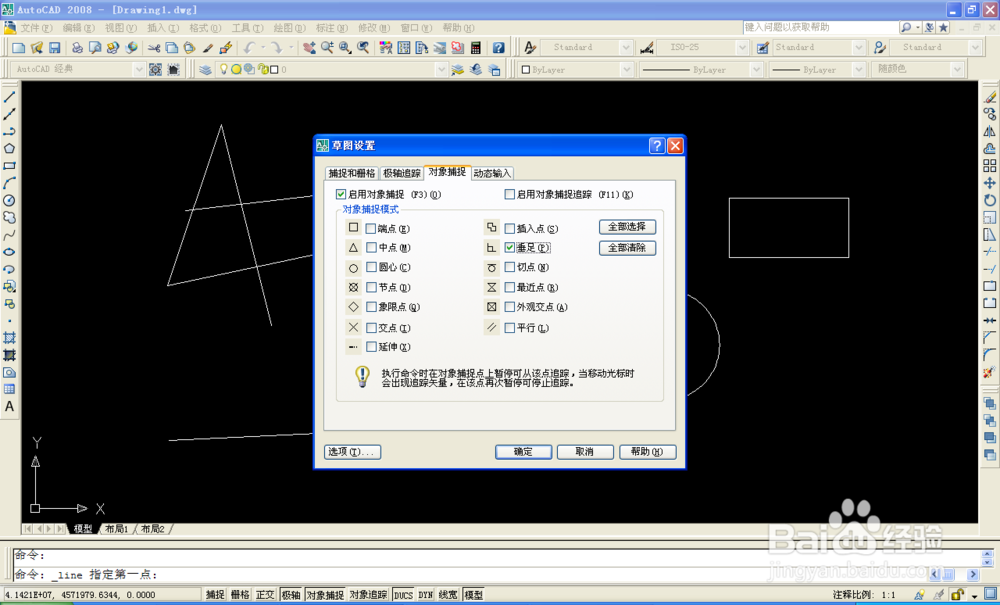Click the Plot print toolbar icon
Screen dimensions: 1000x605
[77, 48]
